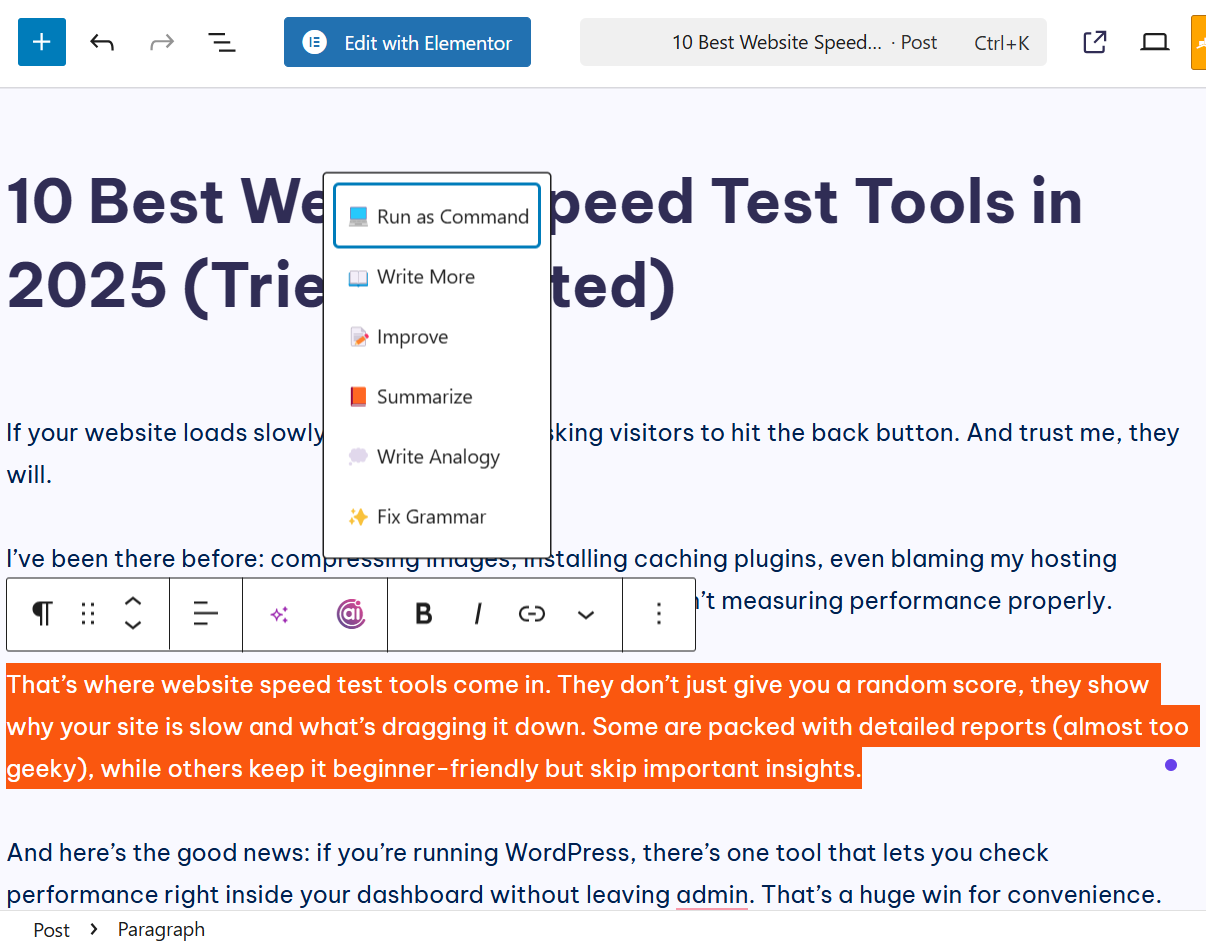
Task: Choose Fix Grammar from AI menu
Action: (x=430, y=517)
